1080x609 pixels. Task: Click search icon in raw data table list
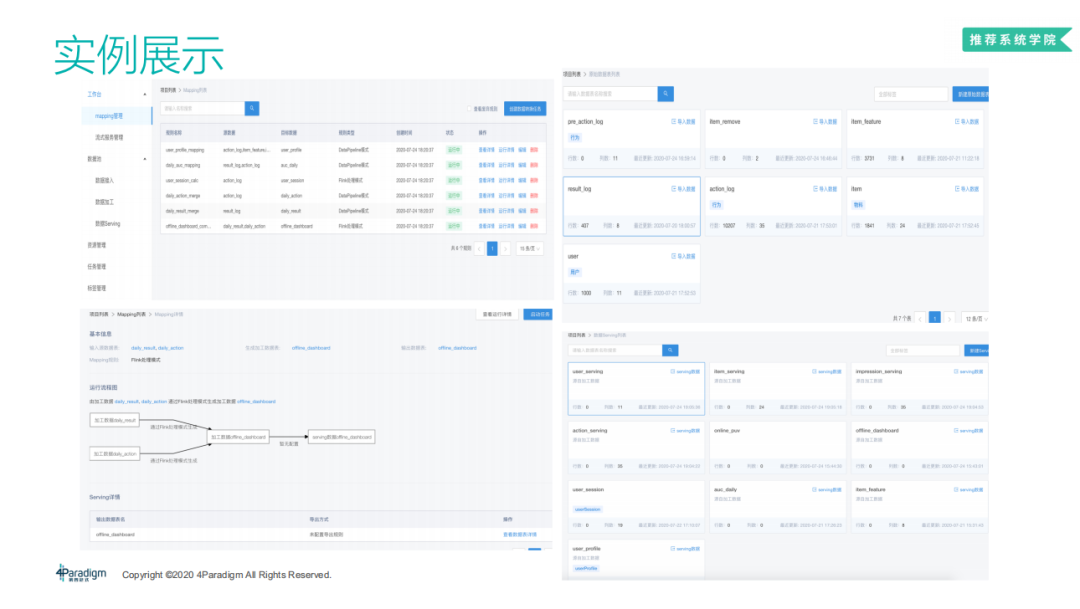pyautogui.click(x=665, y=94)
